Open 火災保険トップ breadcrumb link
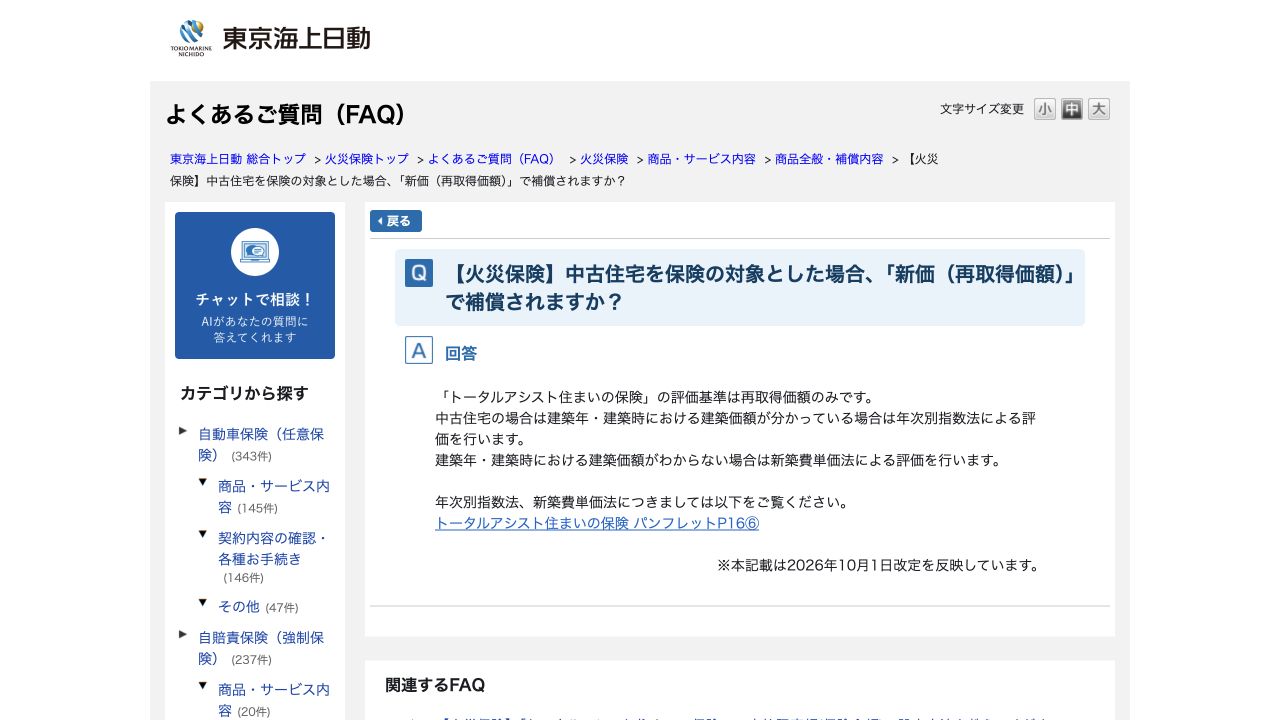Screen dimensions: 1280x720 (366, 159)
